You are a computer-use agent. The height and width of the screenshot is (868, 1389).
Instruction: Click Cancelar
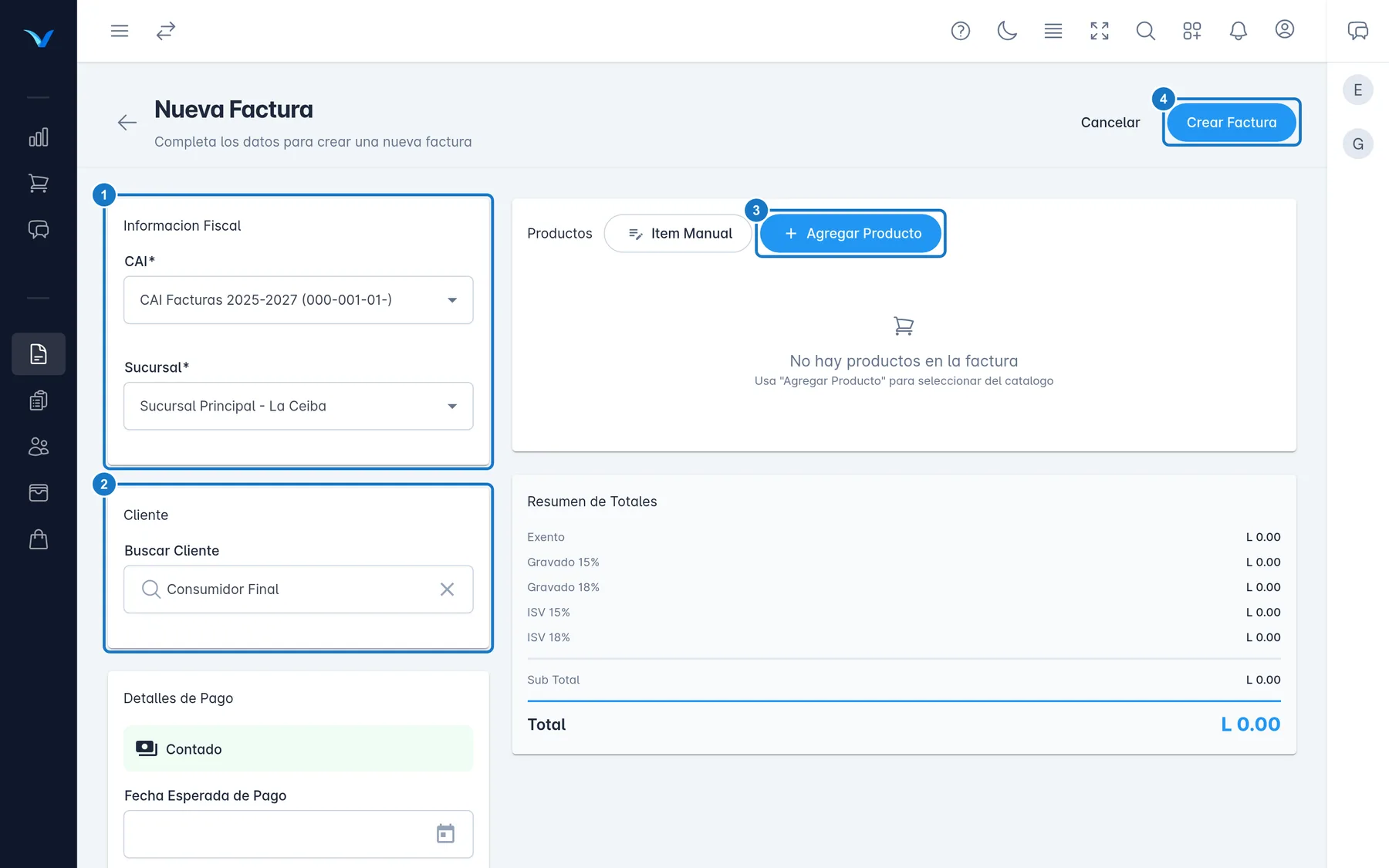1110,123
